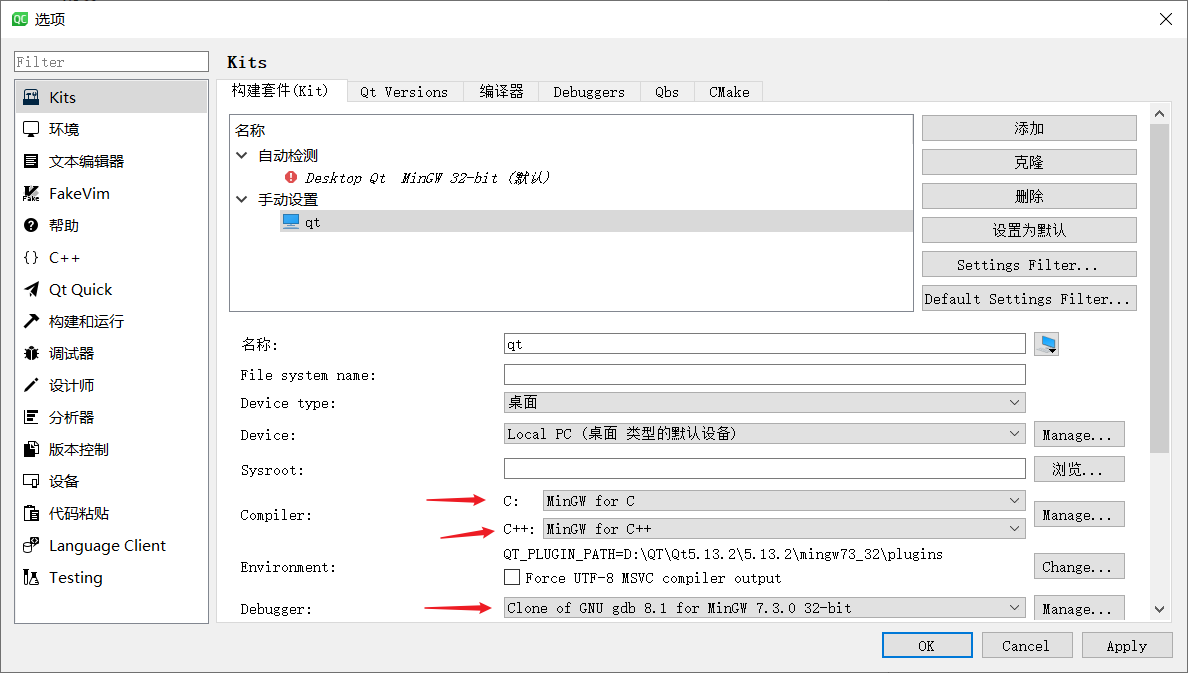The height and width of the screenshot is (673, 1188).
Task: Open the Qt Quick paper-plane icon
Action: click(31, 289)
